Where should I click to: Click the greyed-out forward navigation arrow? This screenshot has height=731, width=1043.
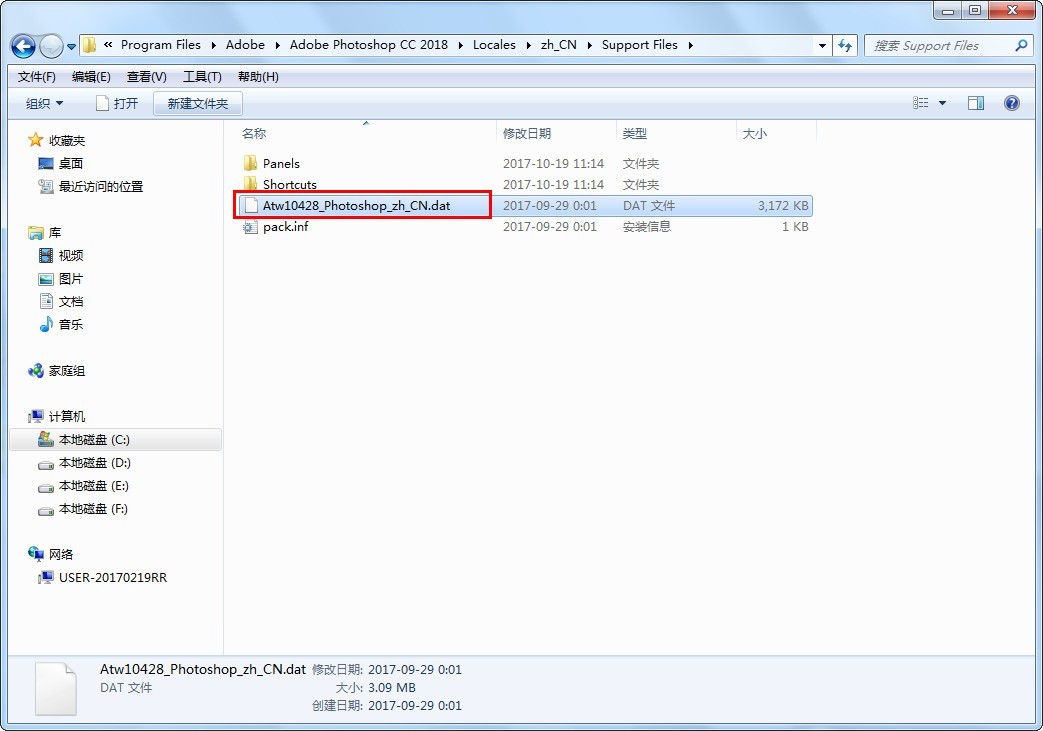pyautogui.click(x=51, y=46)
